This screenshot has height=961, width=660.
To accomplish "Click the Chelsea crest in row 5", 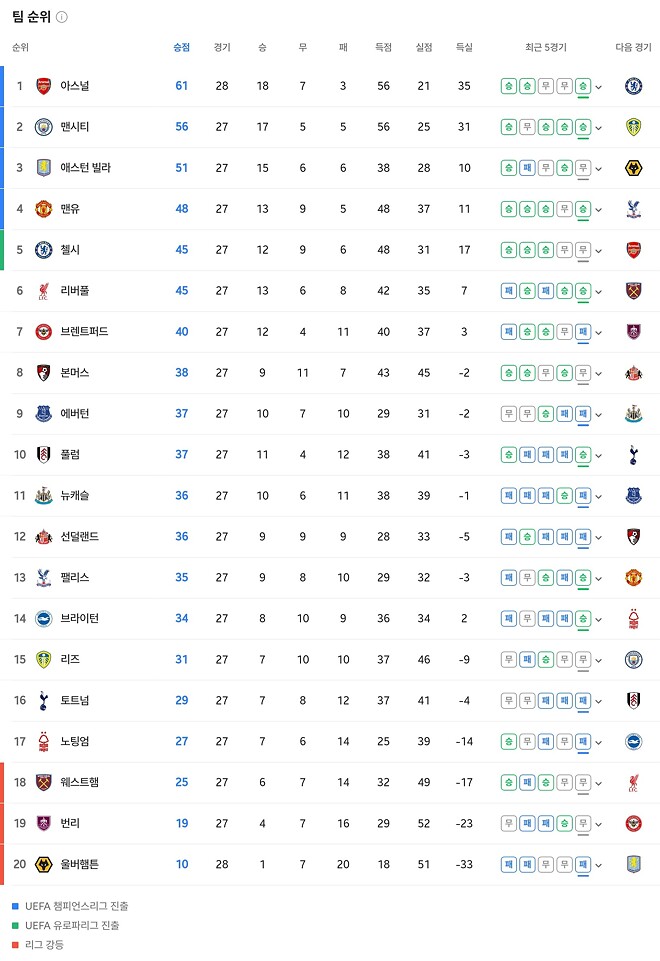I will click(43, 250).
